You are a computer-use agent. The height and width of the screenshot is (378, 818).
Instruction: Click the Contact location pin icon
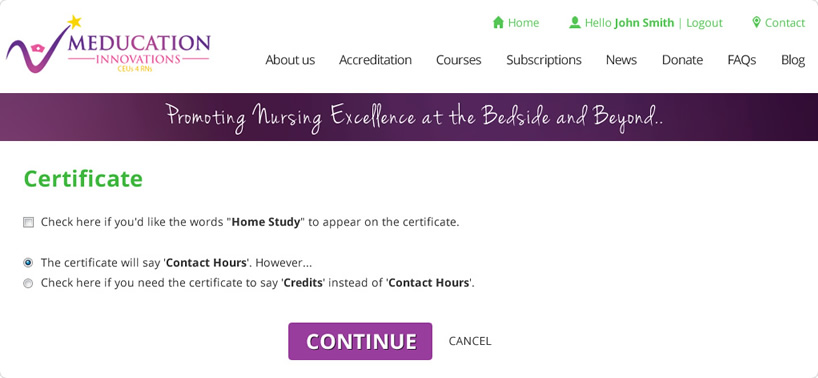[756, 22]
